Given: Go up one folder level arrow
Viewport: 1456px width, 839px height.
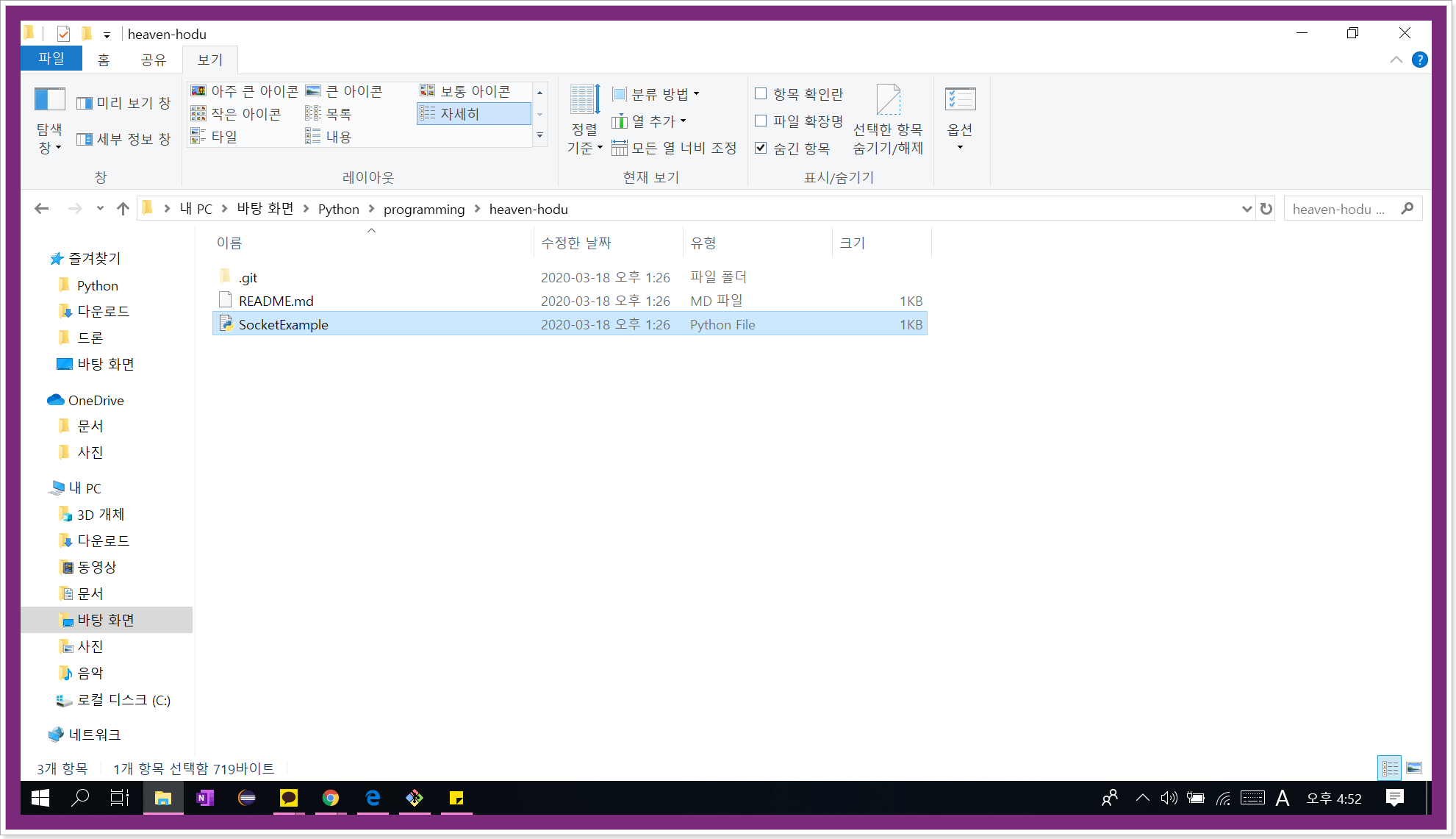Looking at the screenshot, I should [123, 209].
